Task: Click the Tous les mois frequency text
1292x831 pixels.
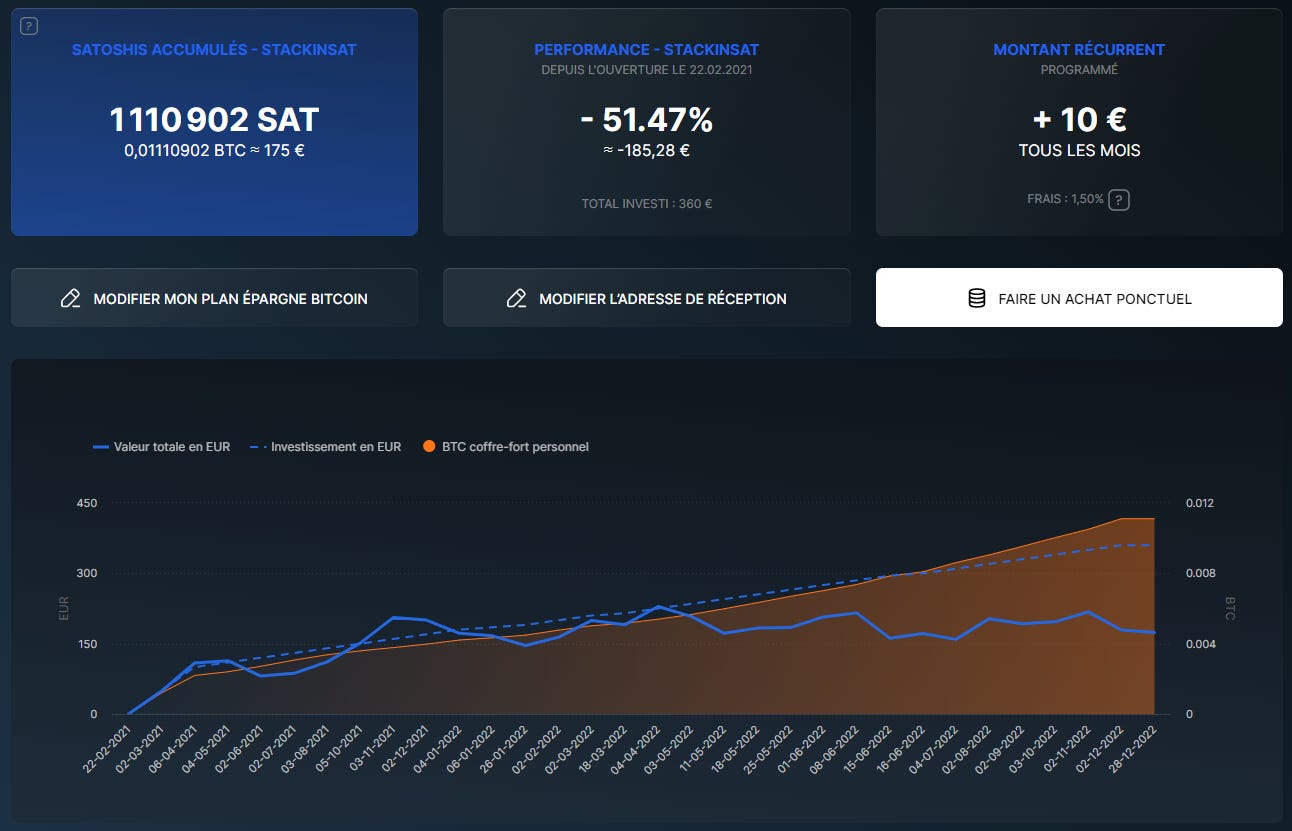Action: point(1079,151)
